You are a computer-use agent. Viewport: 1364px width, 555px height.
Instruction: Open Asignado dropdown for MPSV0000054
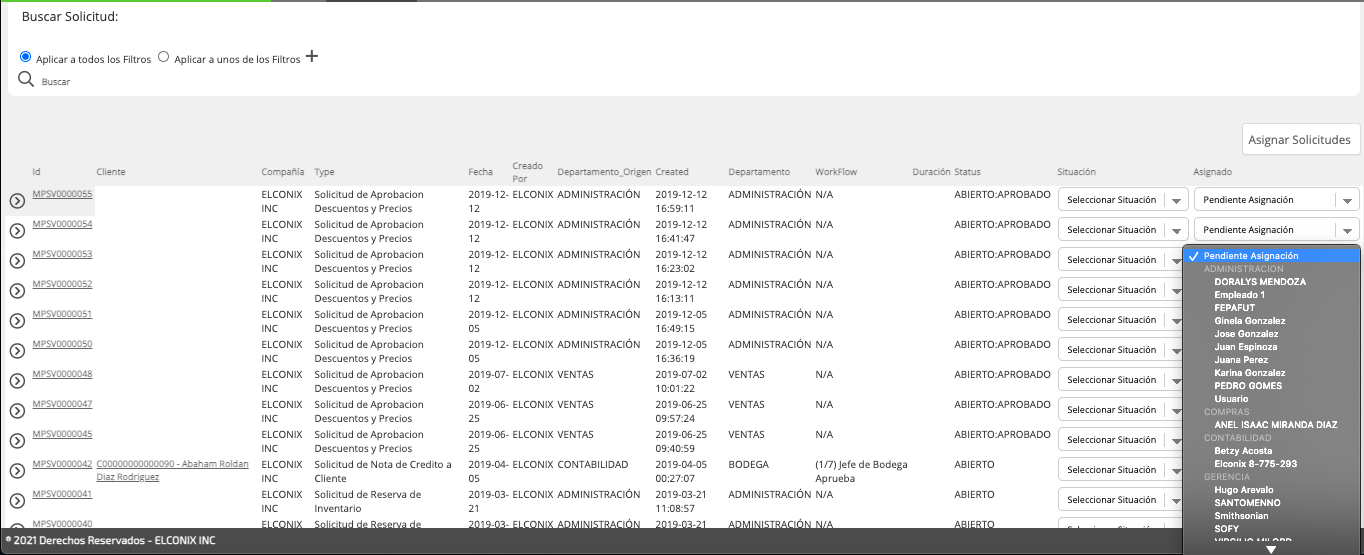1277,230
